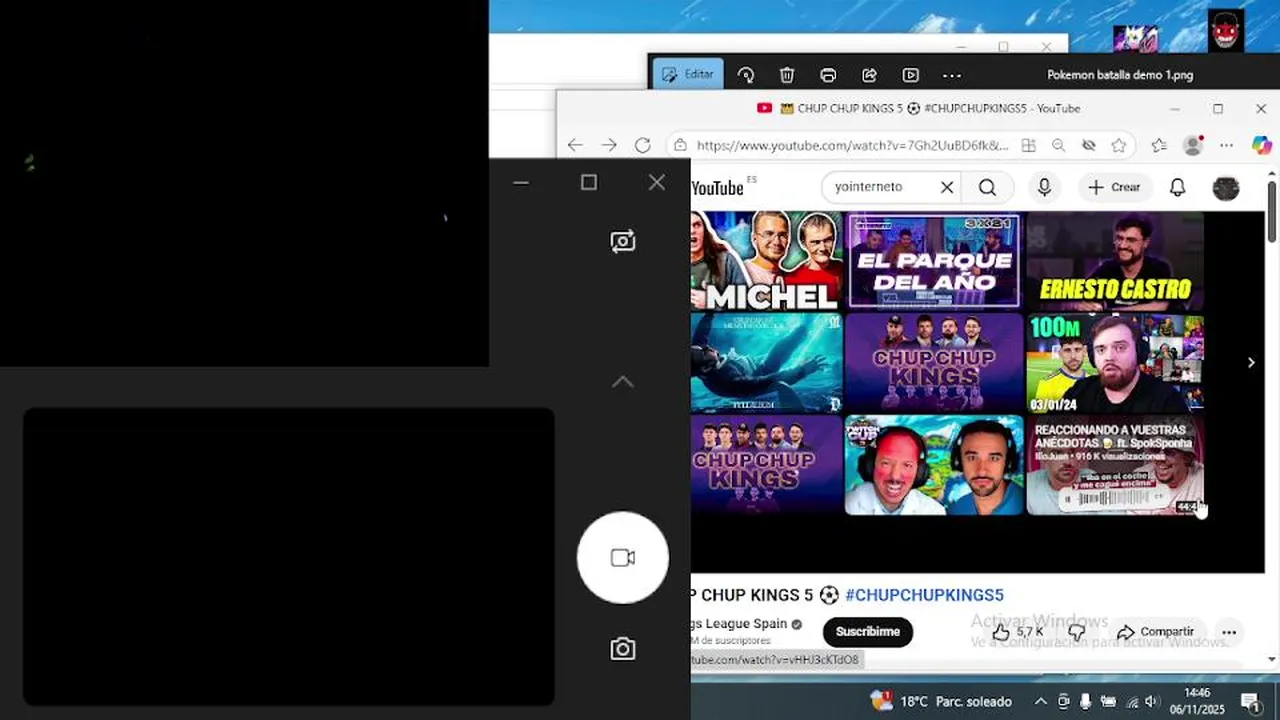Open El Parque del Año thumbnail
The image size is (1280, 720).
(x=934, y=260)
